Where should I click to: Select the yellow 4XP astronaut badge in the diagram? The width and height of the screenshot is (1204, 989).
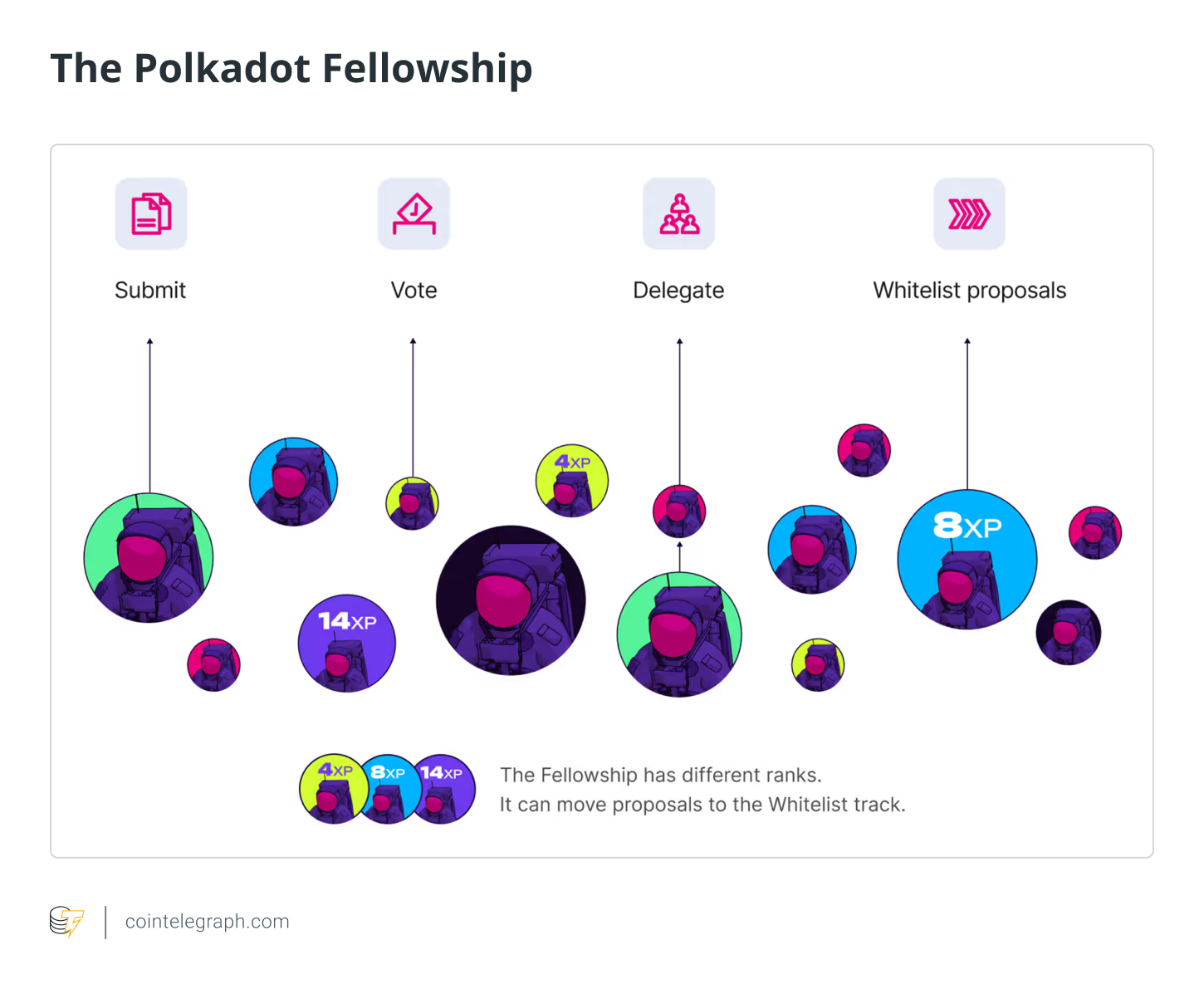point(572,481)
